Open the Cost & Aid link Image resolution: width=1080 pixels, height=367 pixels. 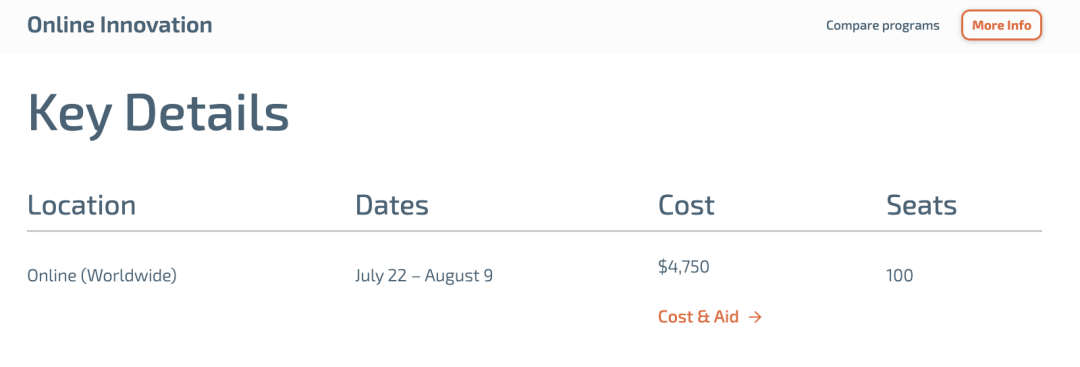tap(709, 317)
